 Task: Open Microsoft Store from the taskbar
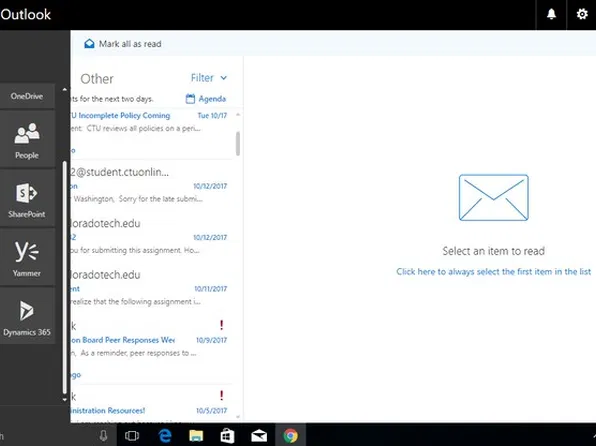click(x=227, y=436)
